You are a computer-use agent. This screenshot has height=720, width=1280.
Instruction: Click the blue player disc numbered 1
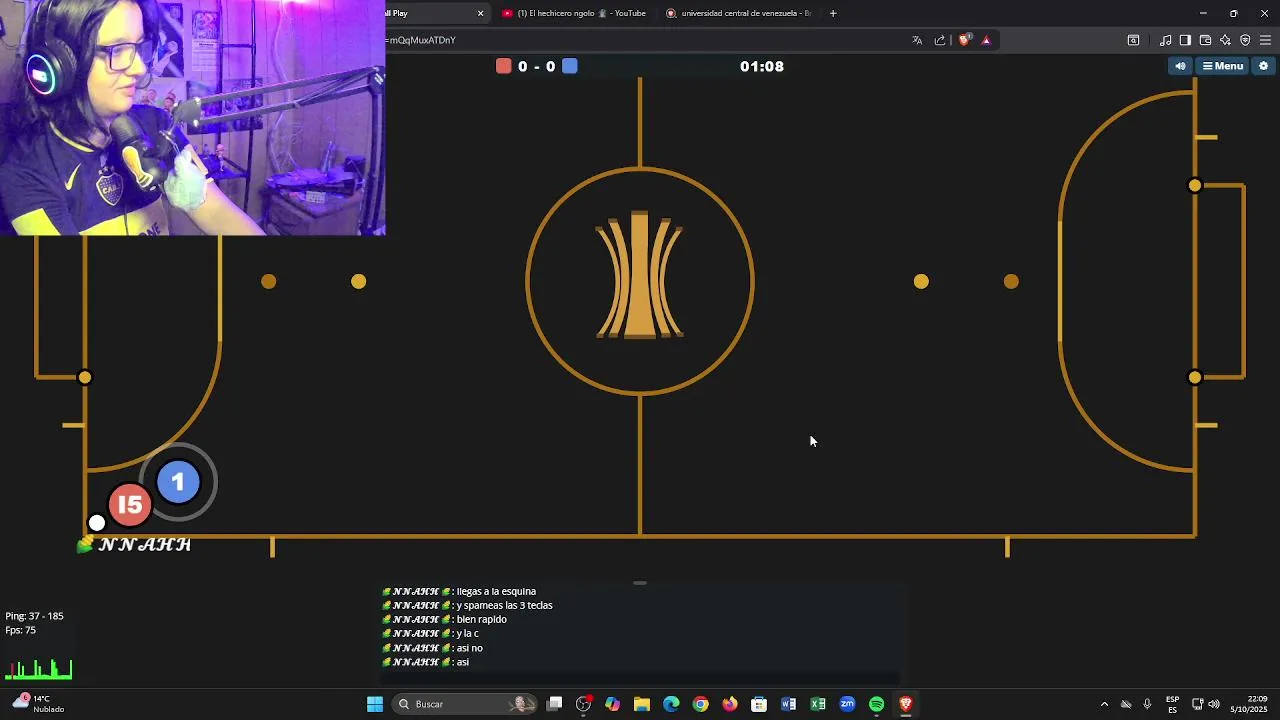click(178, 482)
